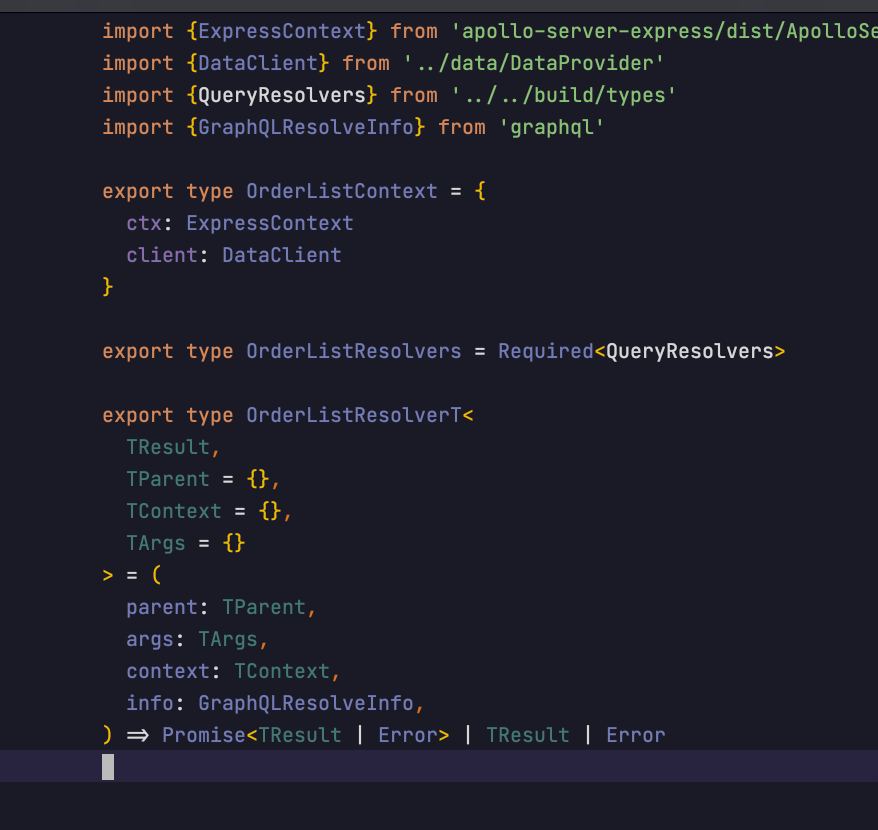The image size is (878, 830).
Task: Click the opening brace after OrderListContext =
Action: coord(480,192)
